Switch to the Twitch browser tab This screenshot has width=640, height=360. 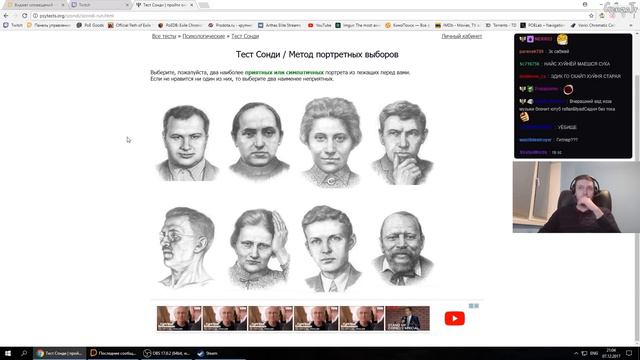(100, 5)
